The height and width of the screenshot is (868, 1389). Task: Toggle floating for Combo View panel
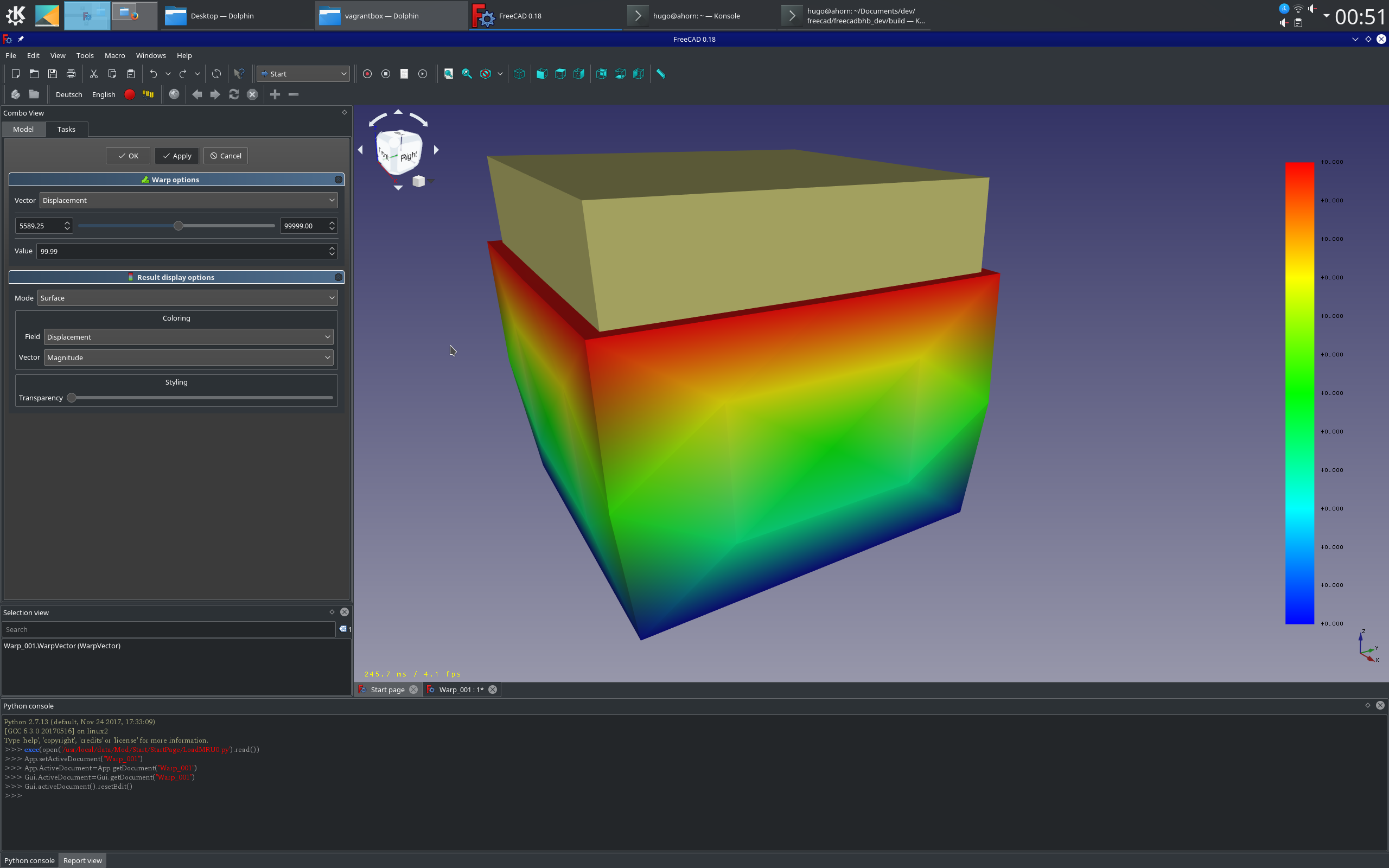point(345,112)
